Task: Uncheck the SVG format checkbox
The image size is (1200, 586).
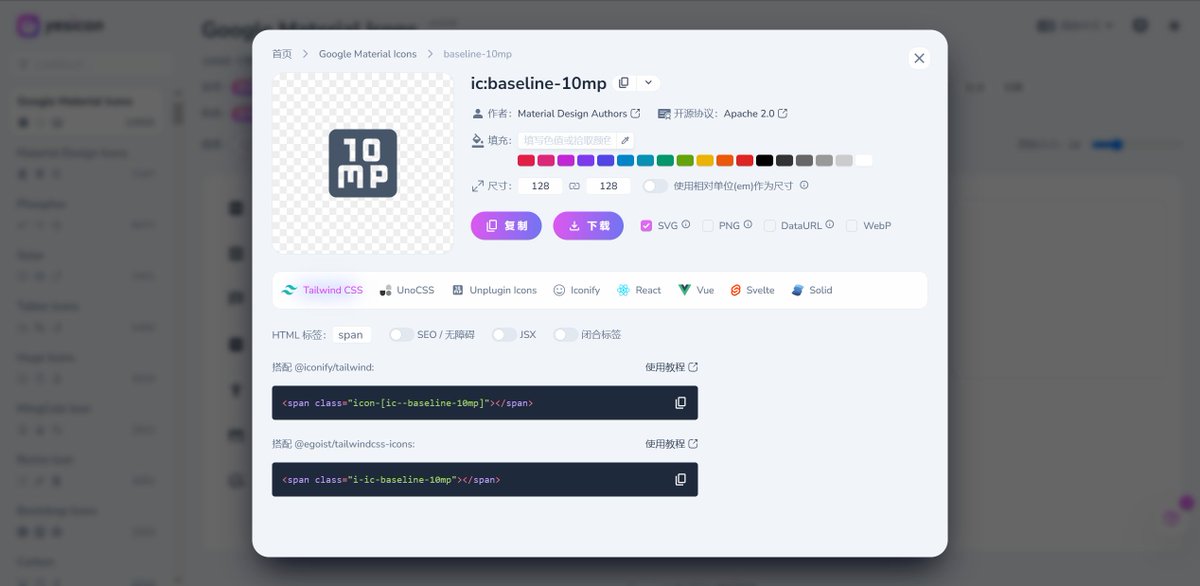Action: tap(646, 226)
